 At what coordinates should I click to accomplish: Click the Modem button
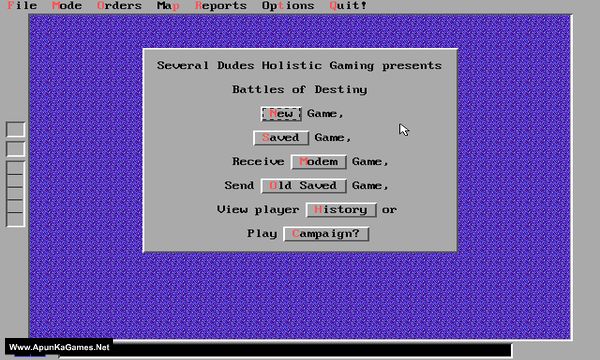pos(319,162)
